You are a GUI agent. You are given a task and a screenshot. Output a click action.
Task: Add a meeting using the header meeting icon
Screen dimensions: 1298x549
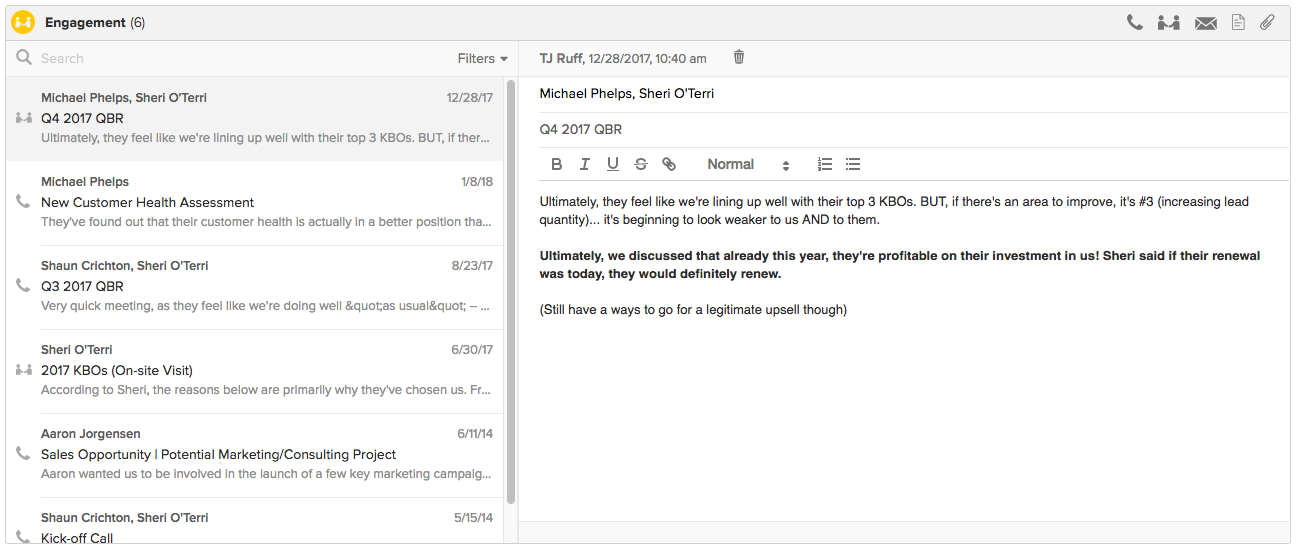1168,22
